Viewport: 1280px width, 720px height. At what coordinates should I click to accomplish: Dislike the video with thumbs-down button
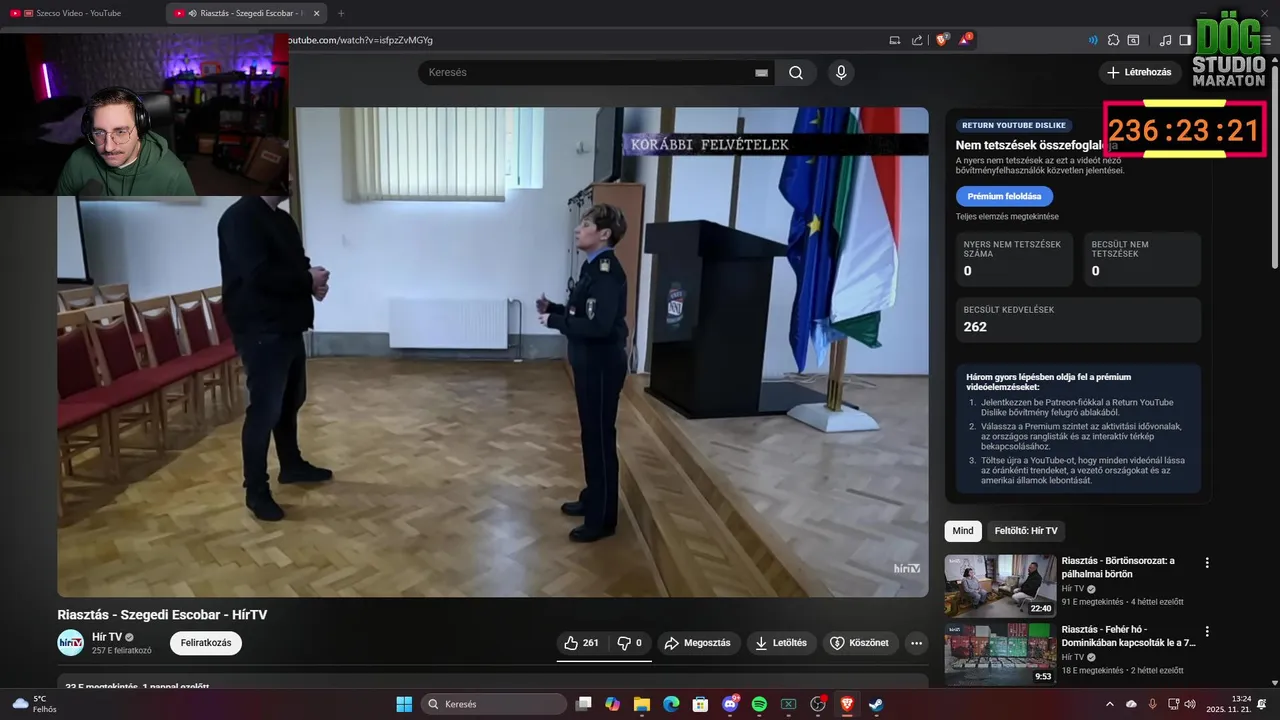point(629,643)
